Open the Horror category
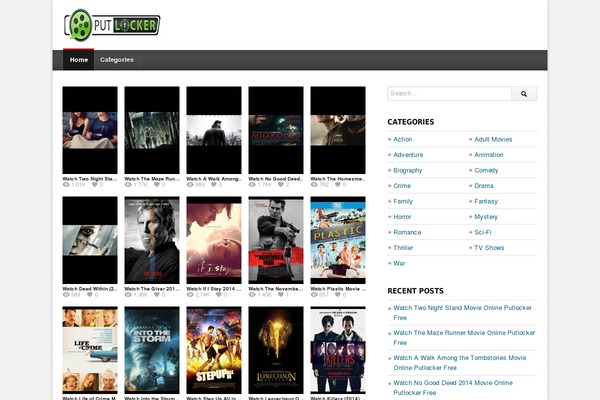 [402, 217]
